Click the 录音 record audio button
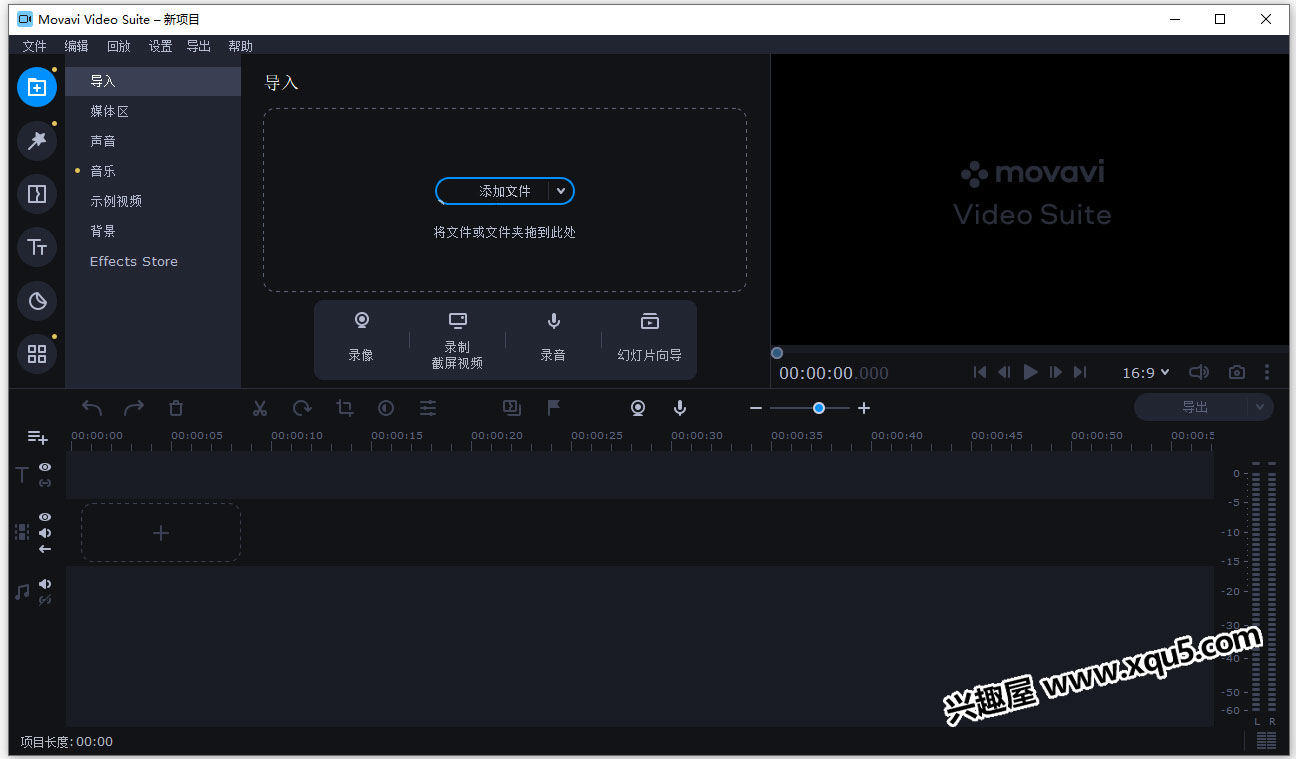 click(x=553, y=337)
